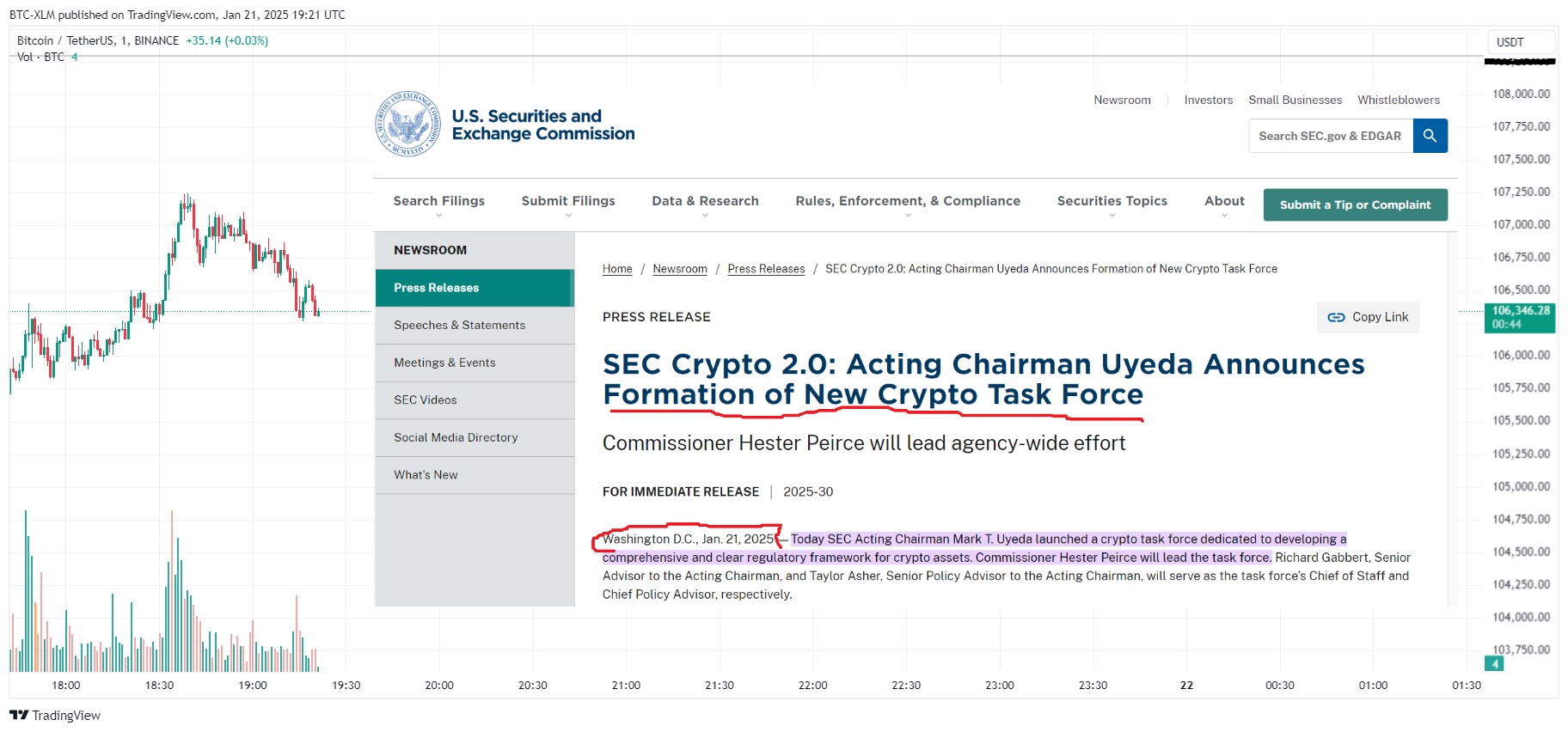Expand the Search Filings menu chevron

[x=439, y=216]
